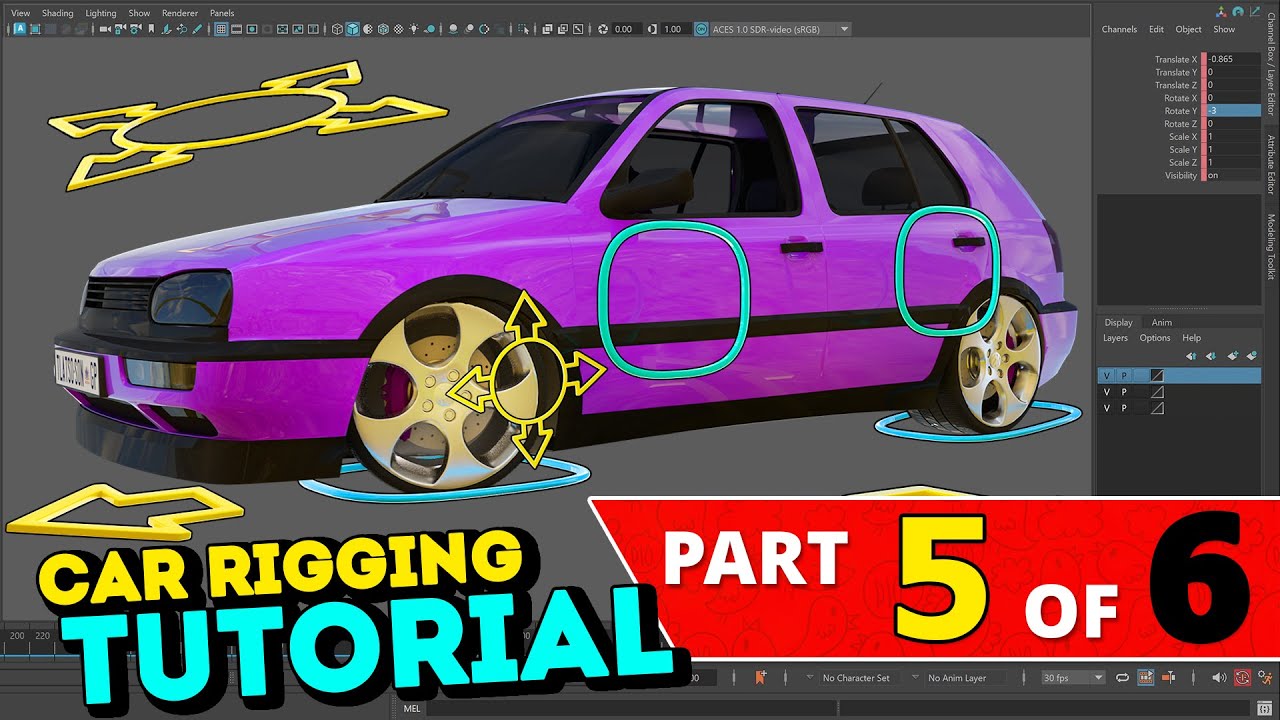Toggle the viewport Grid icon
Screen dimensions: 1280x720
click(221, 29)
